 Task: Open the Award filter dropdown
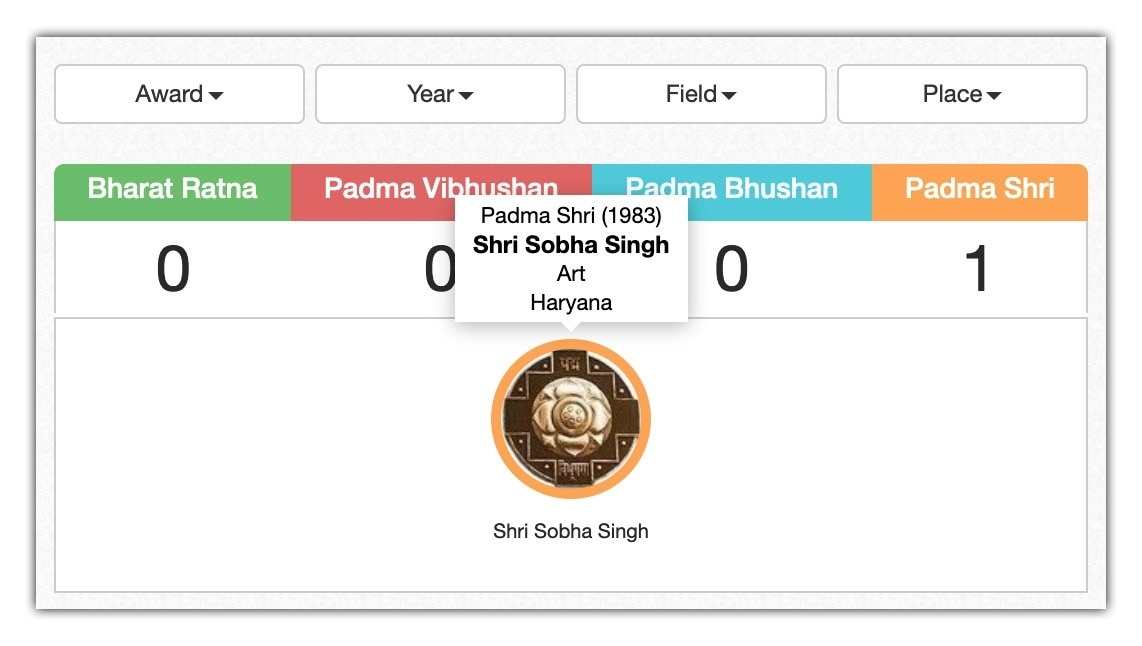pos(179,94)
